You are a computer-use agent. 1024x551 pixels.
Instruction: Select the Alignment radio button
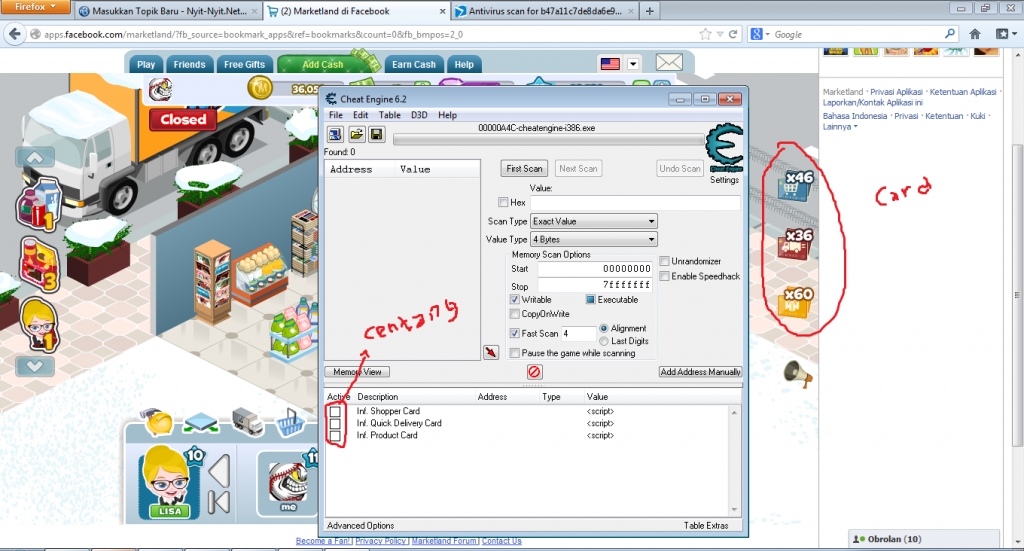[603, 328]
